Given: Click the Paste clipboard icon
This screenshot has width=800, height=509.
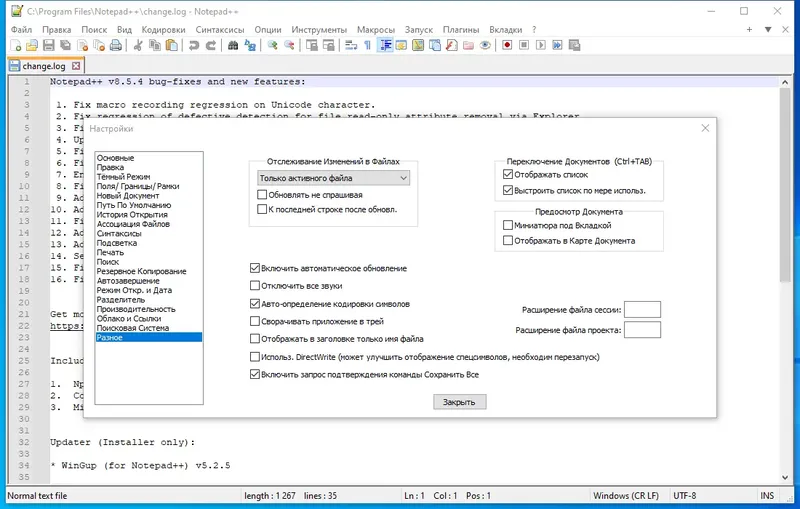Looking at the screenshot, I should pos(172,45).
